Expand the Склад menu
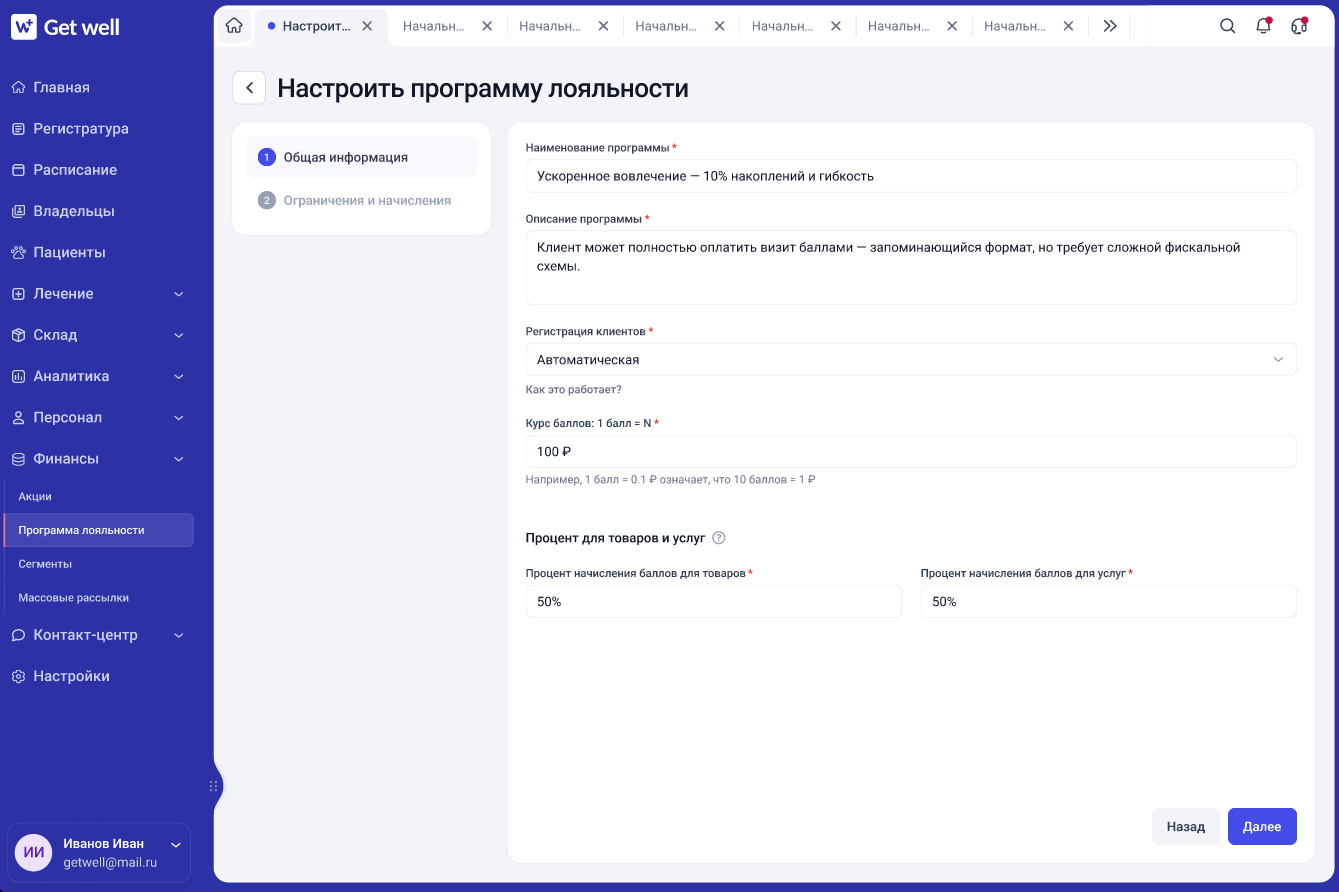The width and height of the screenshot is (1339, 892). (179, 335)
